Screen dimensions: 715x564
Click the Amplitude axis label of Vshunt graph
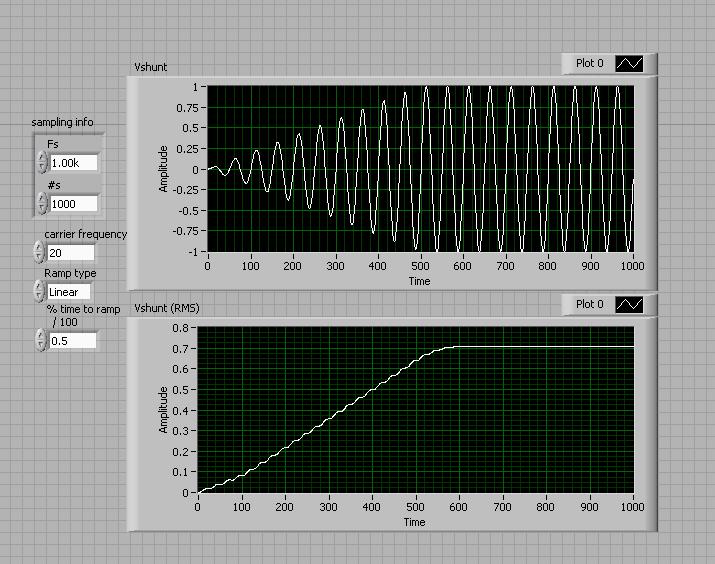(x=163, y=169)
